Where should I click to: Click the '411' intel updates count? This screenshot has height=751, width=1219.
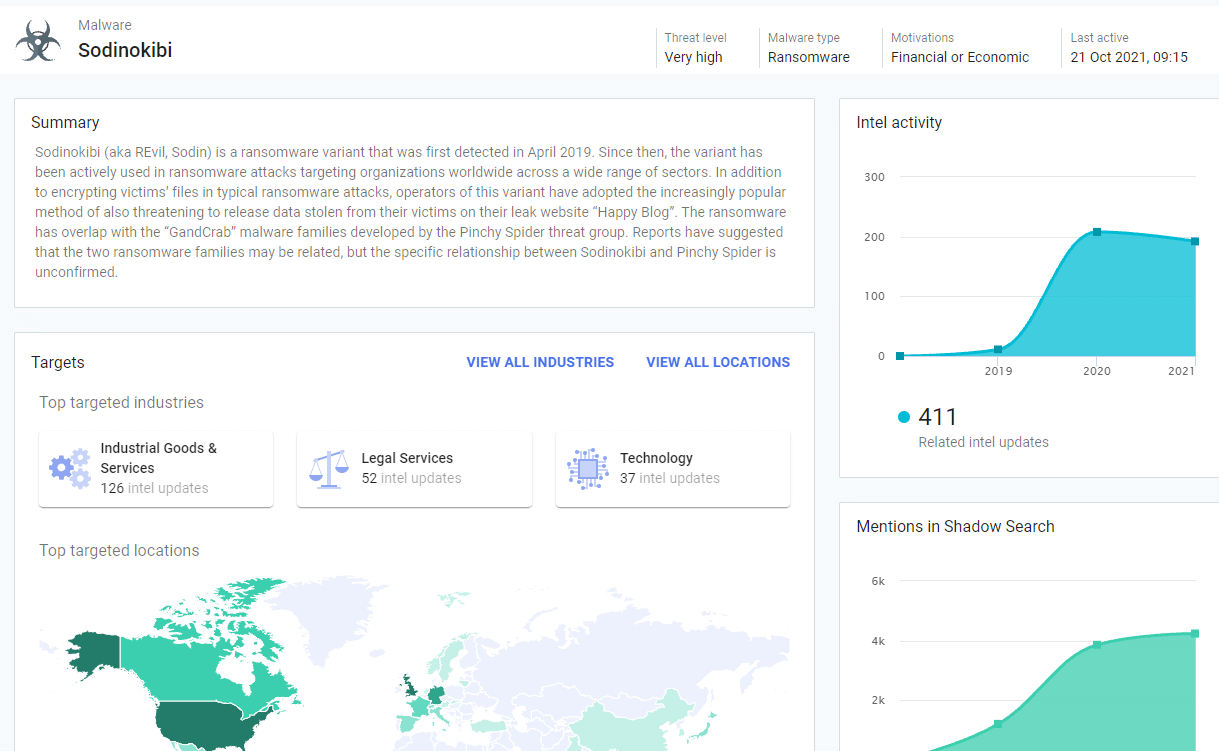[938, 417]
